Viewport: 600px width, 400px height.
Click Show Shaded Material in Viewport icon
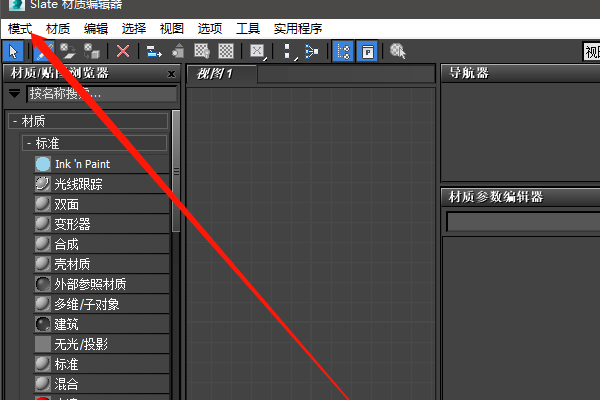(x=202, y=51)
